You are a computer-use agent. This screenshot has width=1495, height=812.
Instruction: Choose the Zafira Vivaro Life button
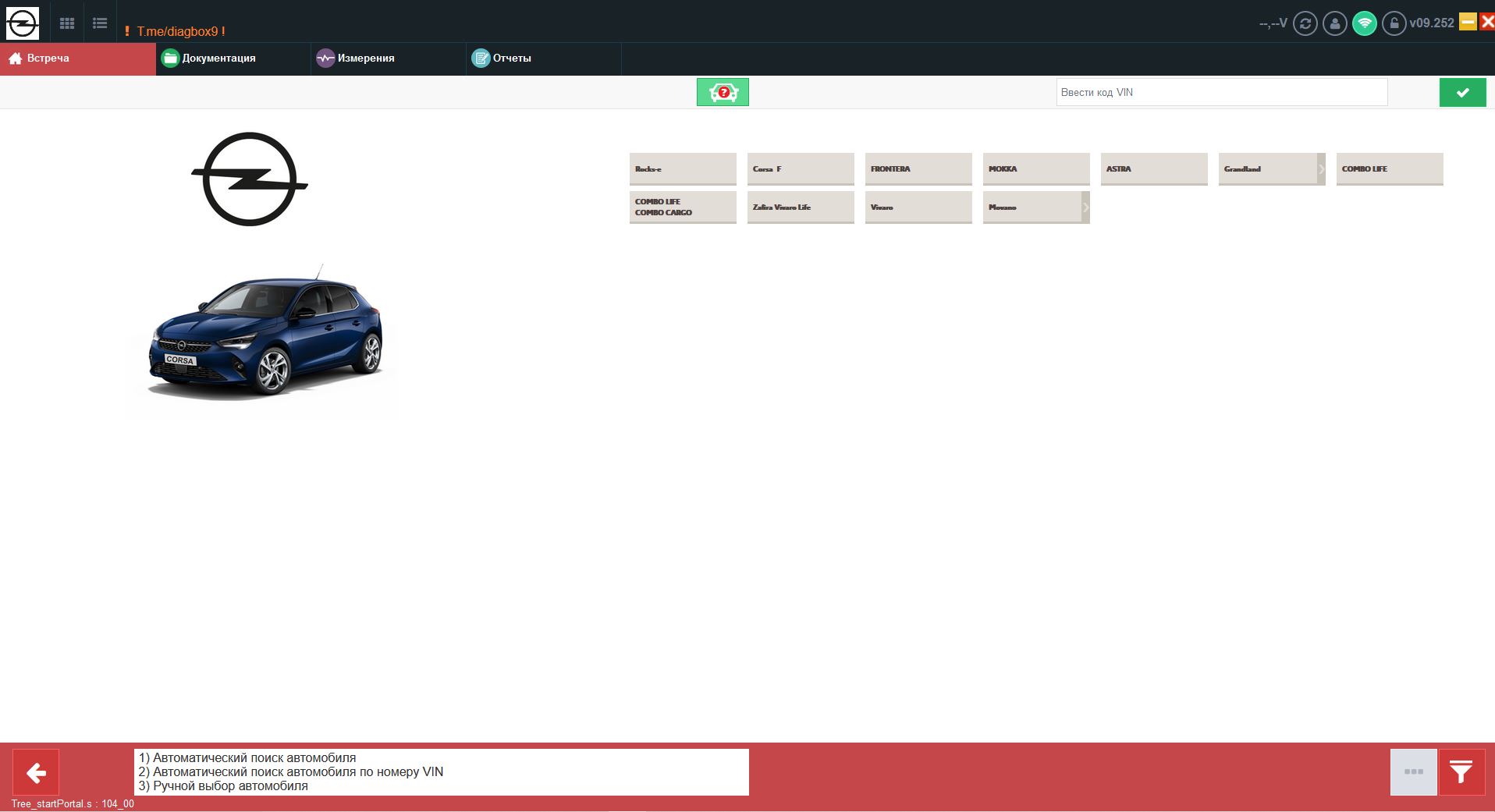pyautogui.click(x=801, y=207)
